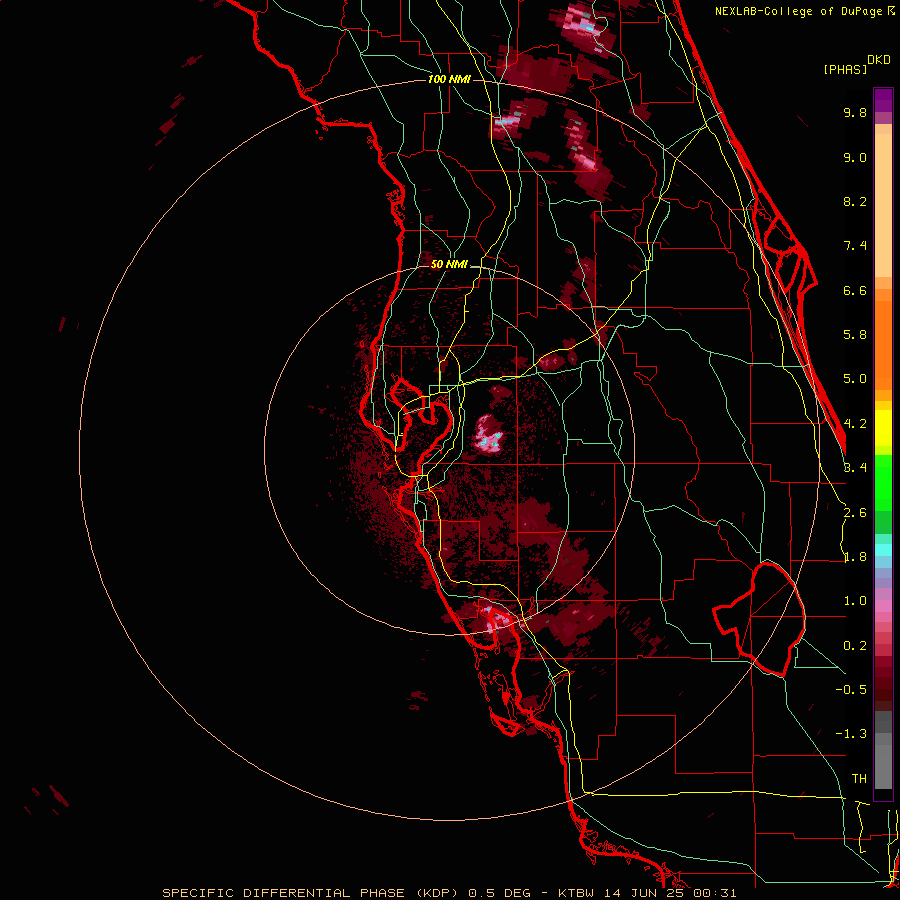Click the yellow segment of the color bar
This screenshot has width=900, height=900.
point(883,428)
